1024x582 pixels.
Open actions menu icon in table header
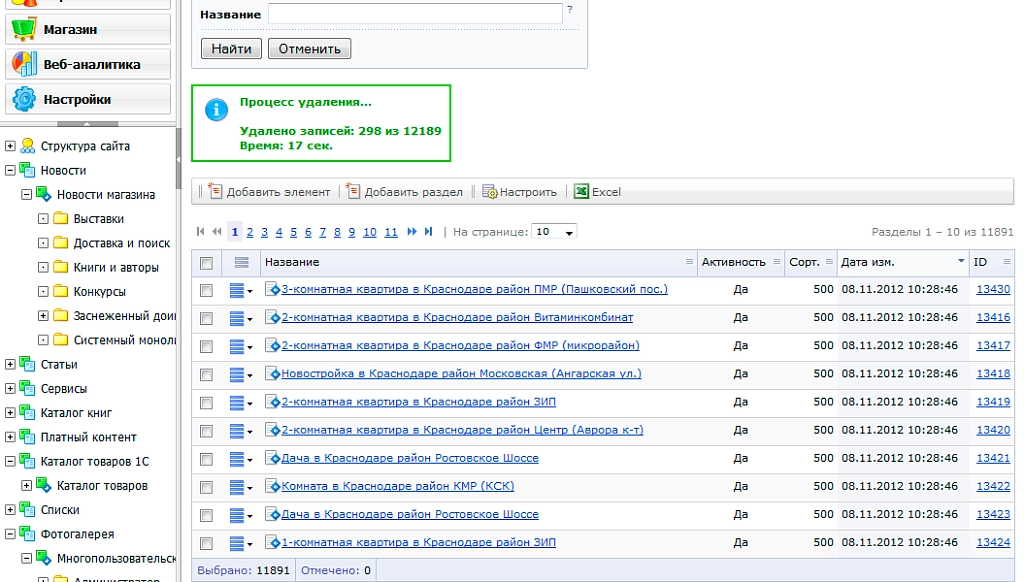point(241,263)
